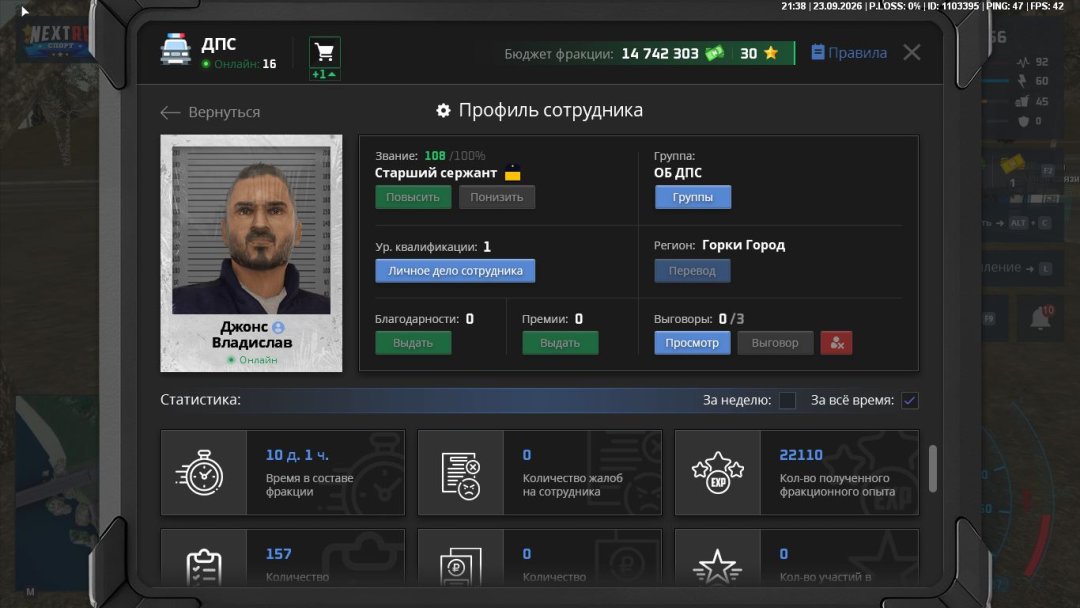
Task: Click the 22110 faction experience value
Action: [x=801, y=455]
